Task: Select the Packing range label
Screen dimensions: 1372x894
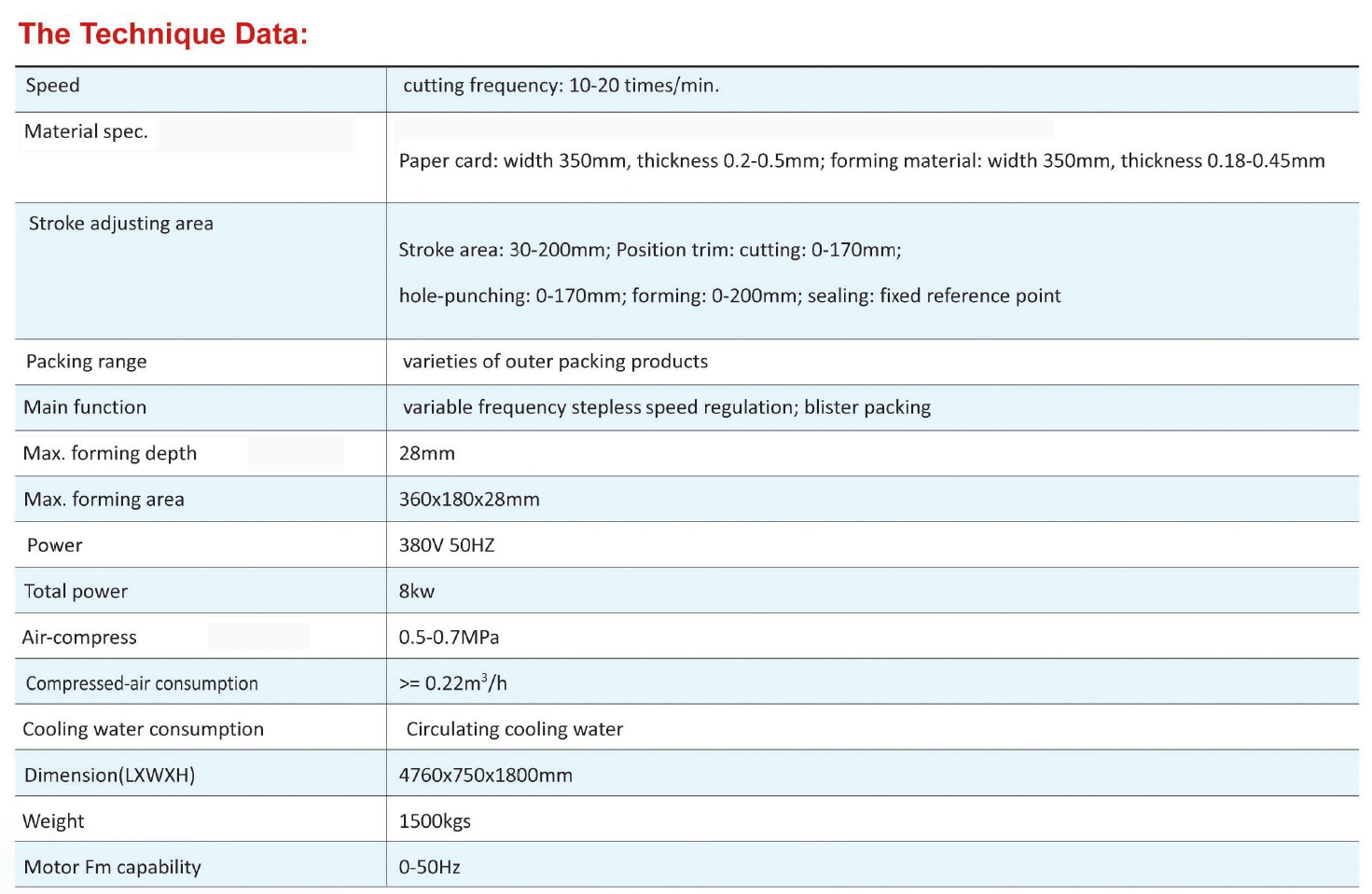Action: coord(86,362)
